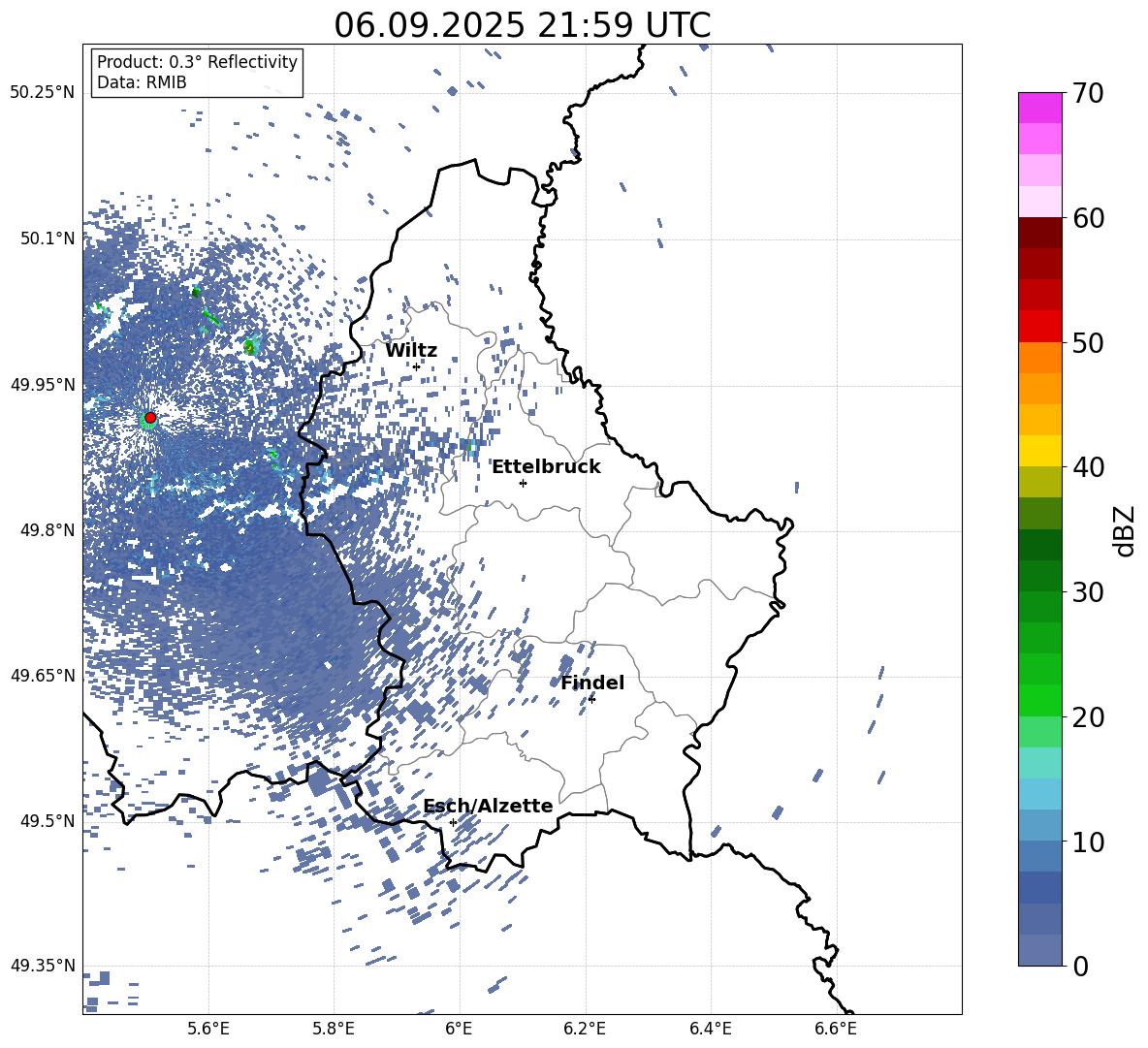The width and height of the screenshot is (1148, 1048).
Task: Pick the magenta swatch at colorbar top
Action: pos(1040,109)
